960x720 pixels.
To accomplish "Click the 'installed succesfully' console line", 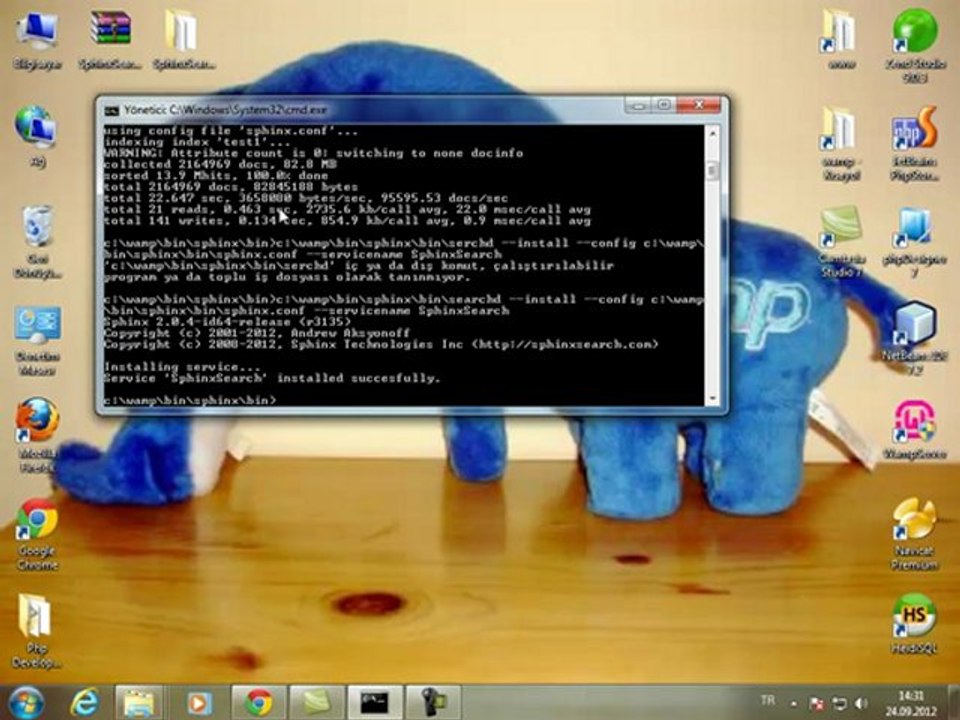I will [x=272, y=378].
